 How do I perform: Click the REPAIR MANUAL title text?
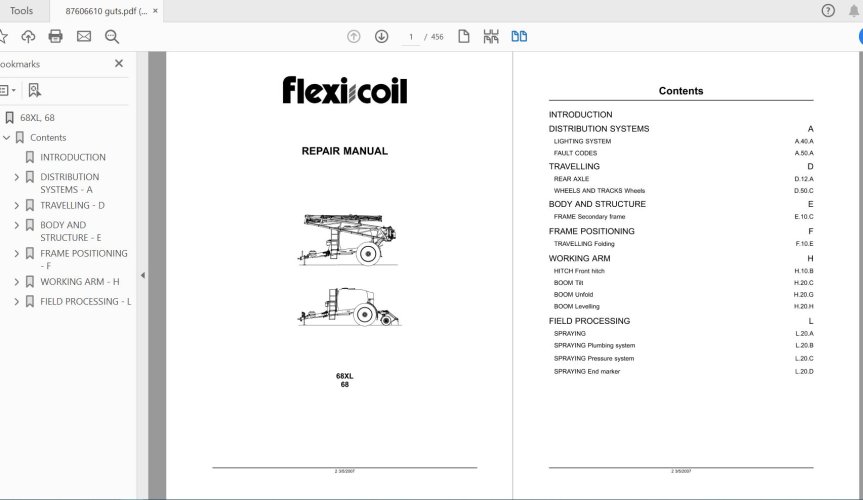click(345, 151)
